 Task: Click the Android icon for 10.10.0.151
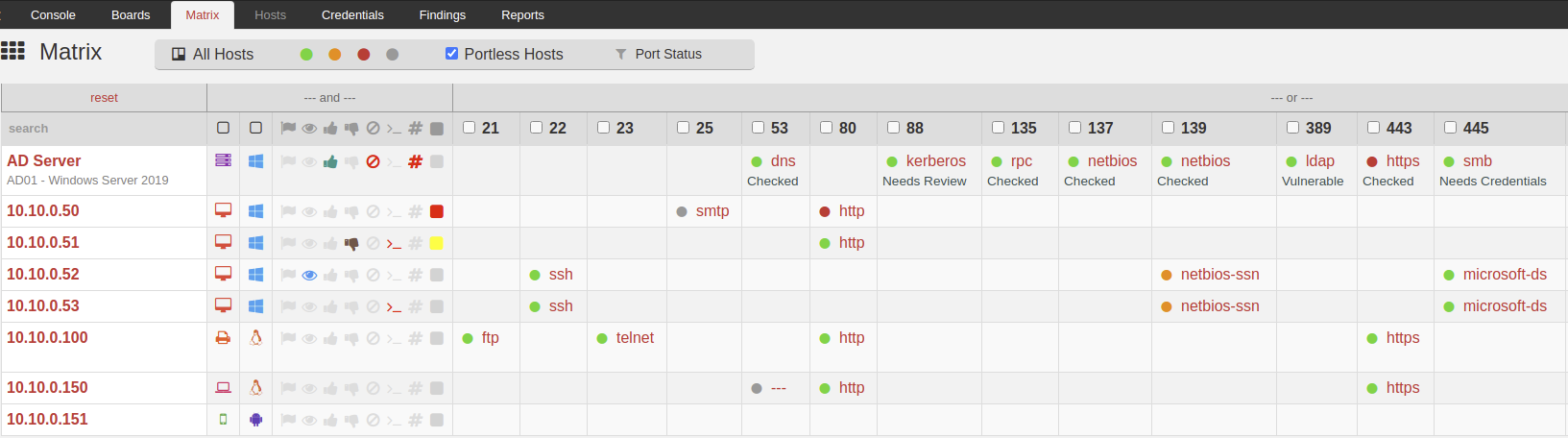[x=255, y=419]
